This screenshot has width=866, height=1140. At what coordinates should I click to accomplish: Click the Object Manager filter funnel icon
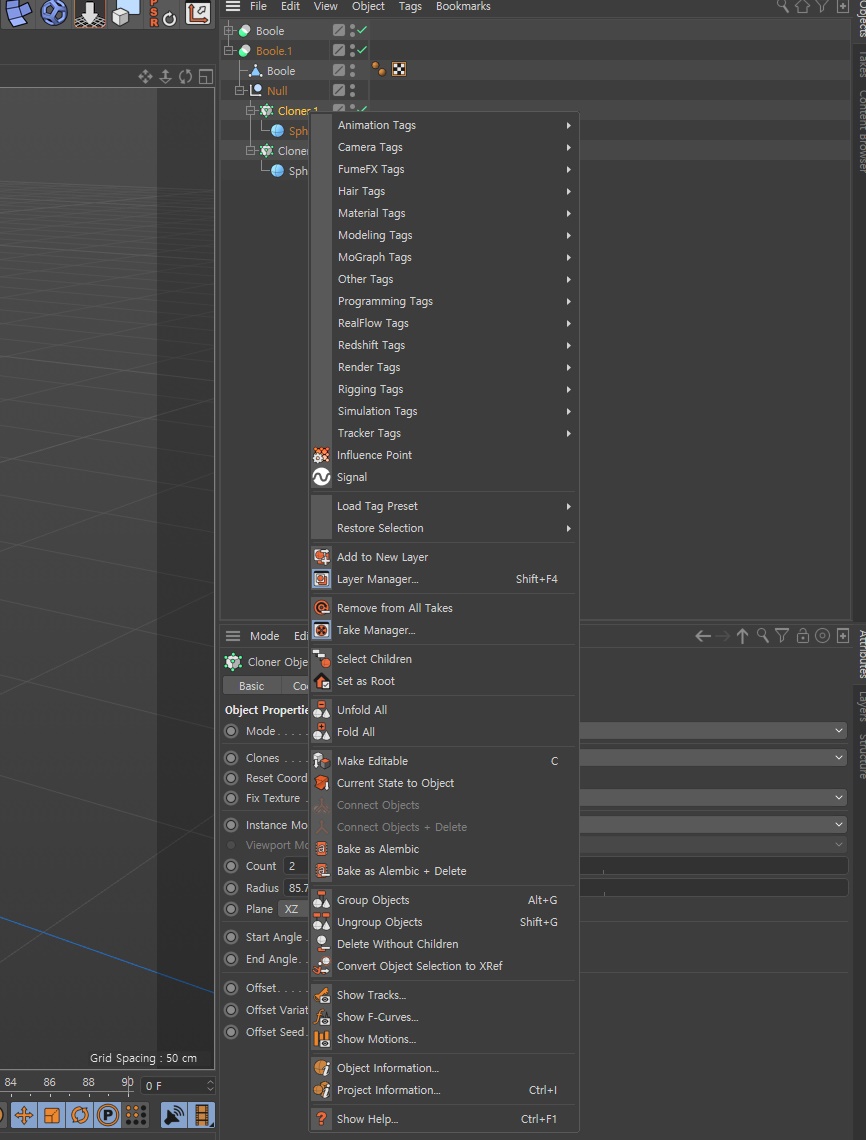tap(822, 7)
